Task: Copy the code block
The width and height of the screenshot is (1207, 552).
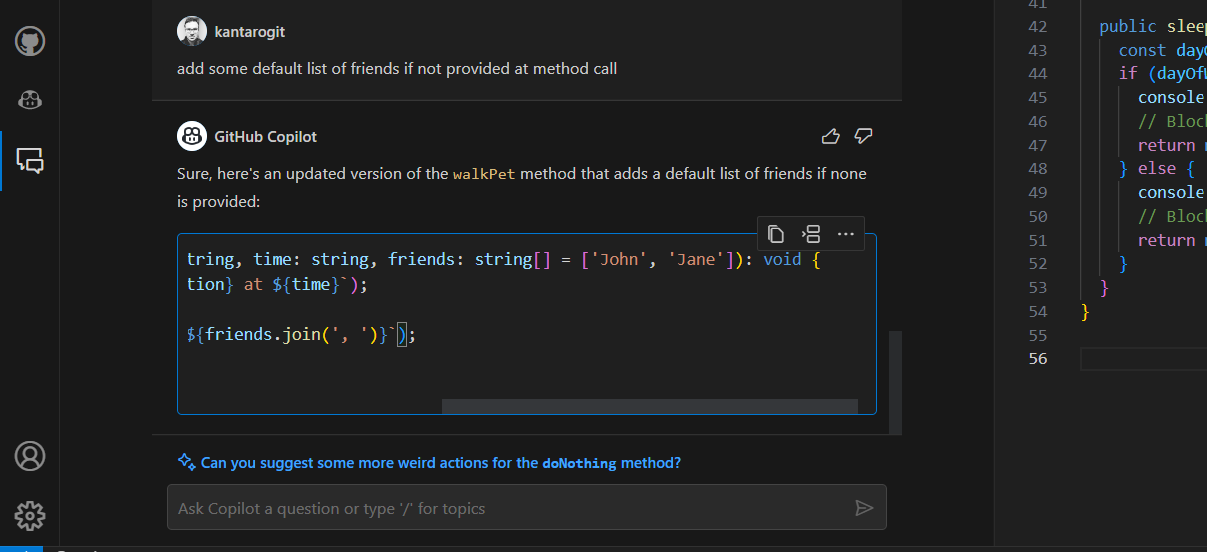Action: pyautogui.click(x=776, y=234)
